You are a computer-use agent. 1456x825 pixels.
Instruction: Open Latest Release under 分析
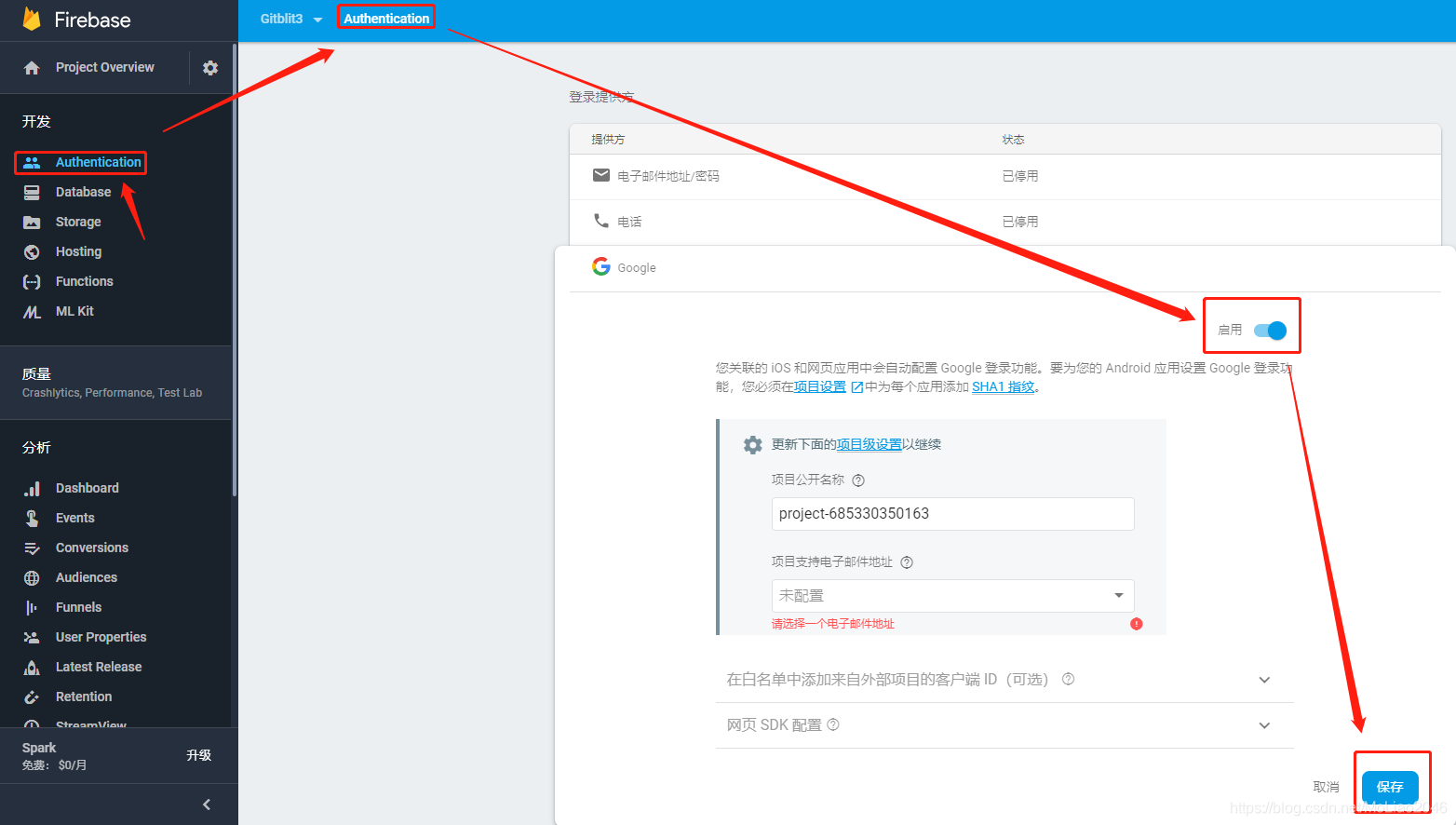(98, 667)
